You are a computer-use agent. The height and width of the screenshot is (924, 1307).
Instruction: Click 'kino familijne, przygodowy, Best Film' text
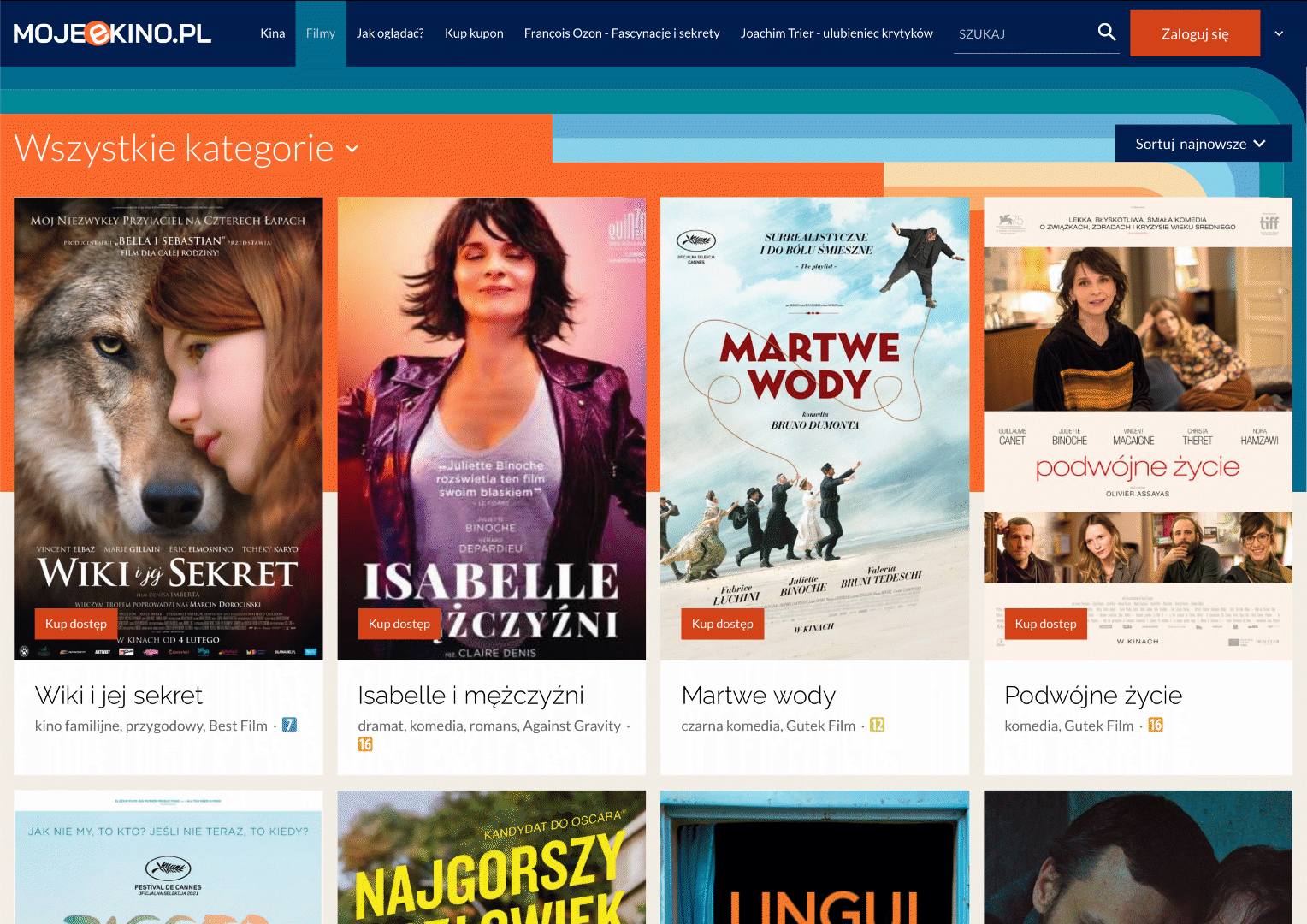(x=151, y=726)
